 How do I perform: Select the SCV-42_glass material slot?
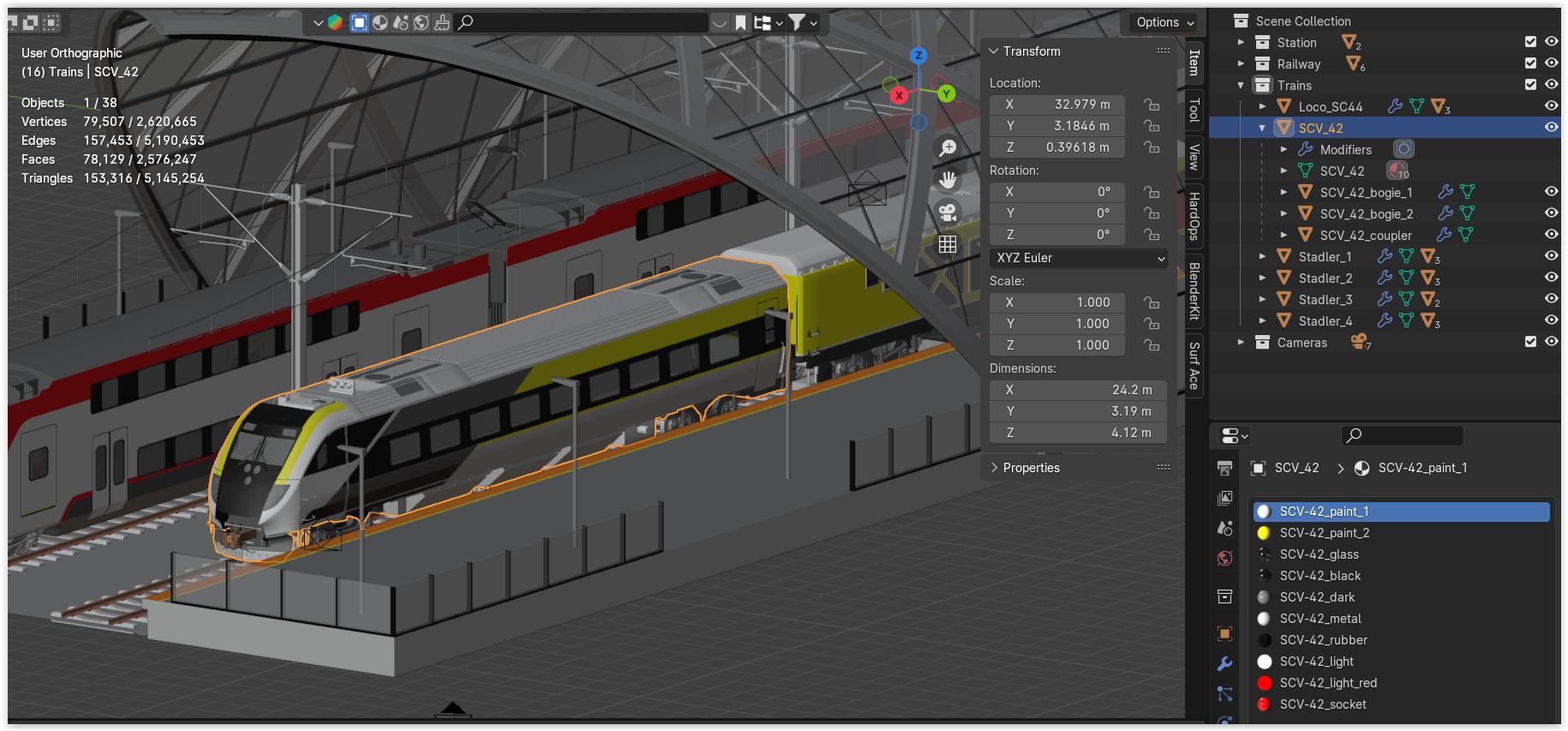click(1401, 554)
